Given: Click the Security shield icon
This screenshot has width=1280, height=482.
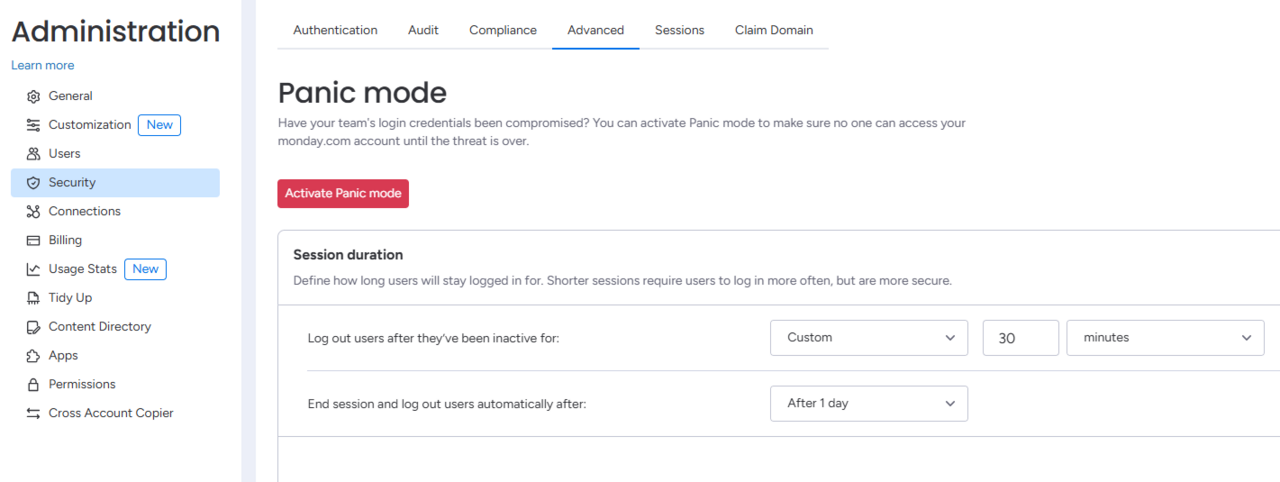Looking at the screenshot, I should (x=33, y=183).
